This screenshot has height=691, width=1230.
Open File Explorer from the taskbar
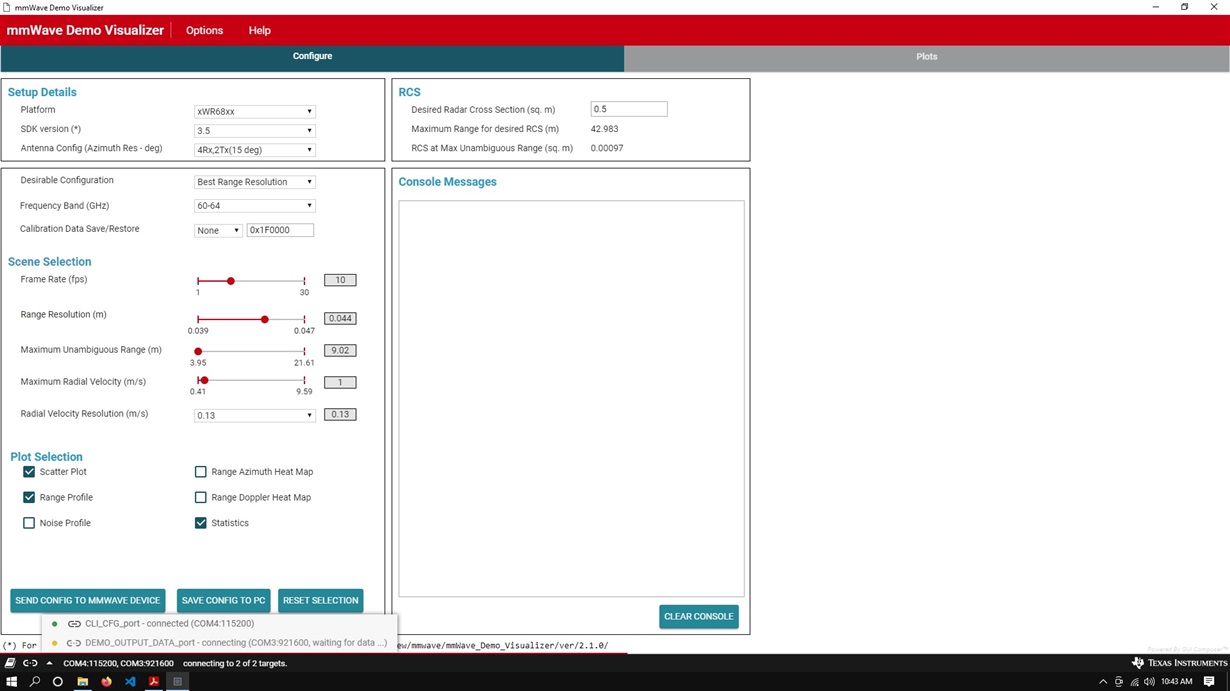[x=83, y=682]
